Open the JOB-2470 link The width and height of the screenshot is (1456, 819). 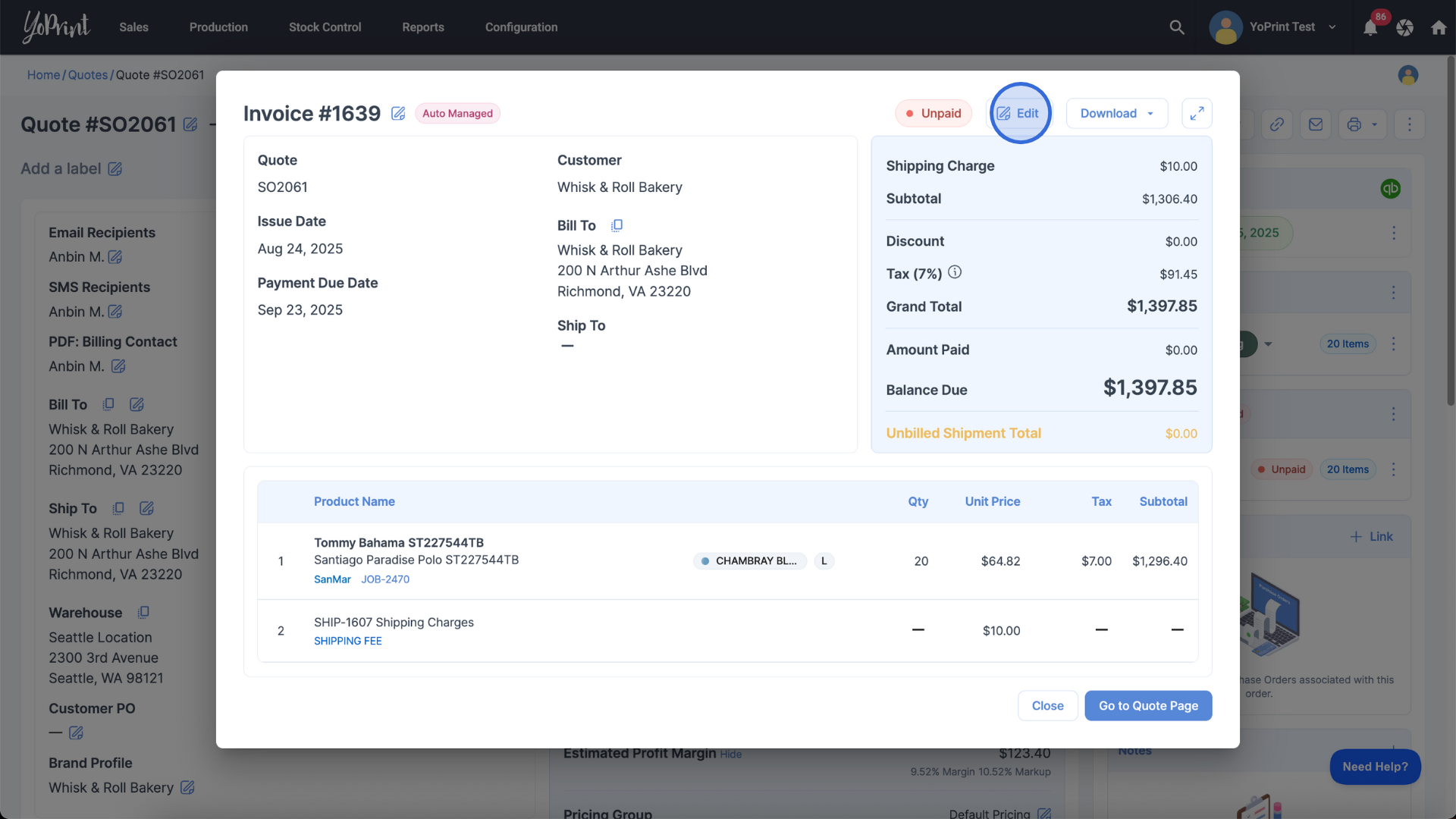(x=385, y=579)
